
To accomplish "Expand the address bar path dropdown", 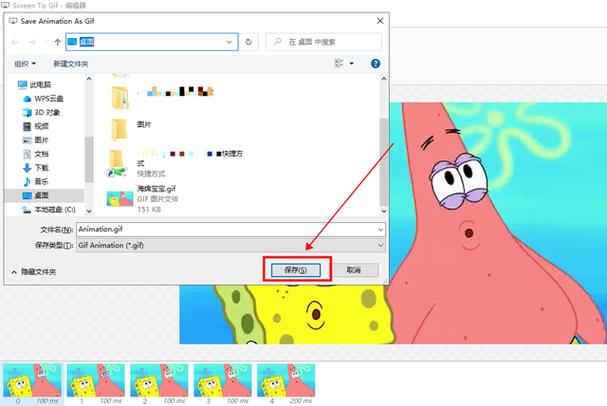I will [229, 42].
